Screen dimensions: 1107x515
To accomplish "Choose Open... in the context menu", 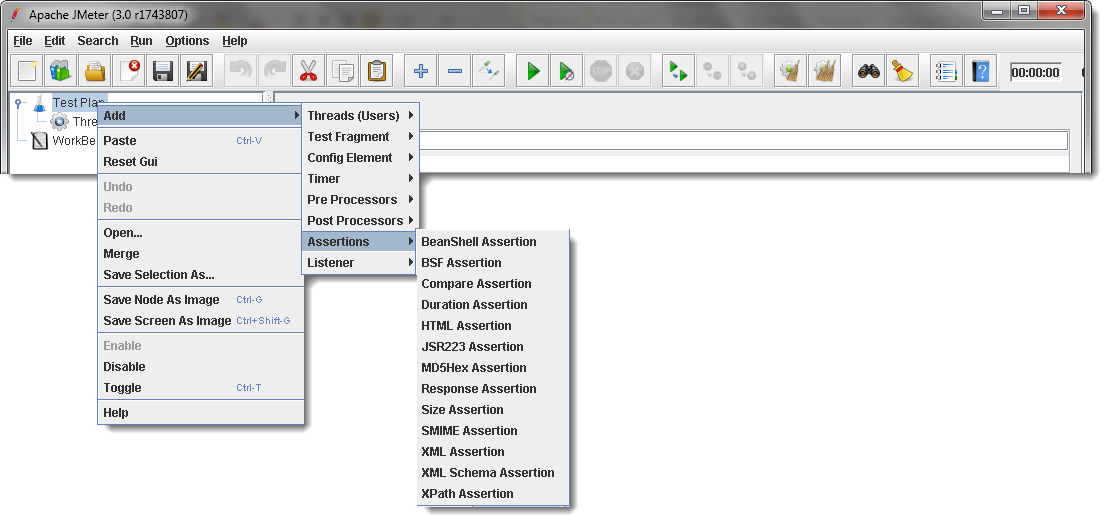I will tap(201, 232).
